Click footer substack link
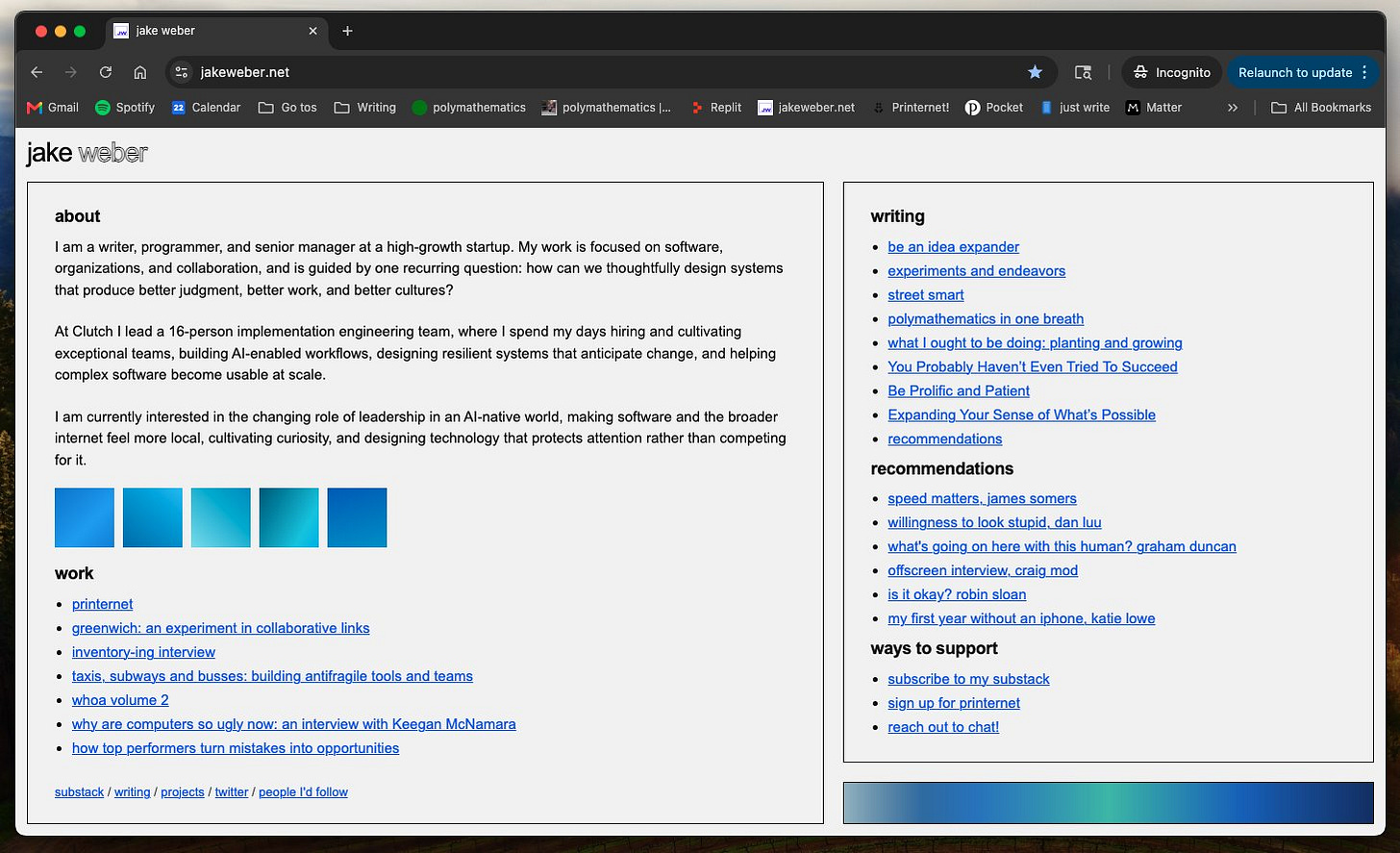 [x=79, y=792]
